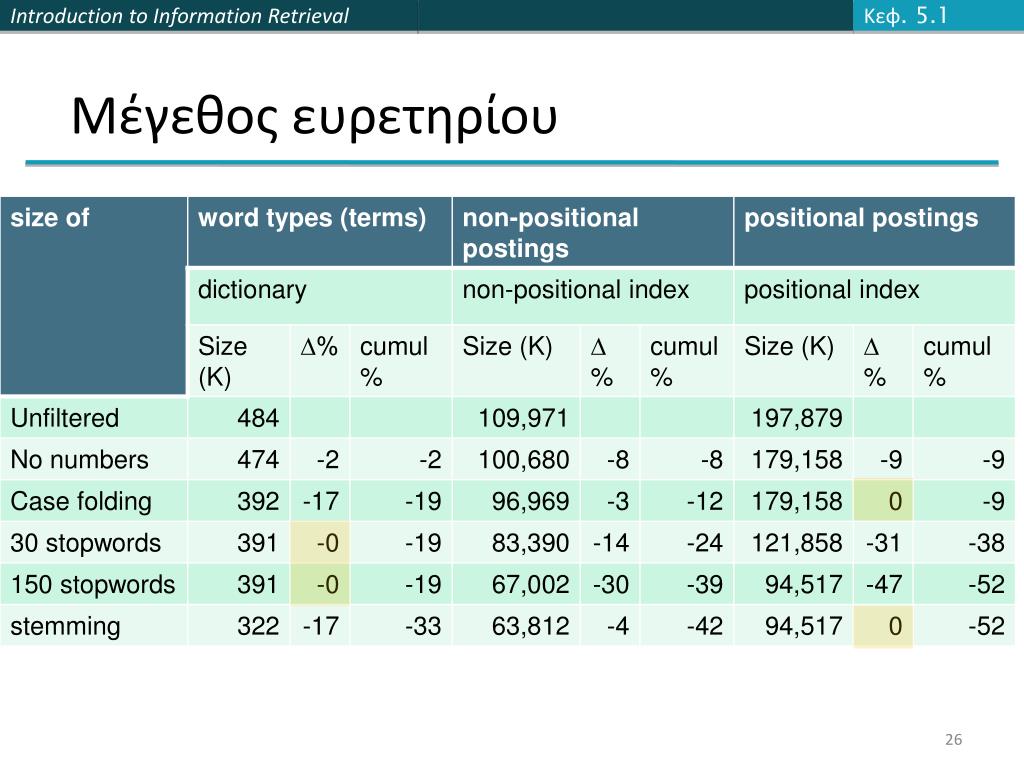Click the chapter label "Κεφ. 5.1"
This screenshot has width=1024, height=768.
[905, 16]
